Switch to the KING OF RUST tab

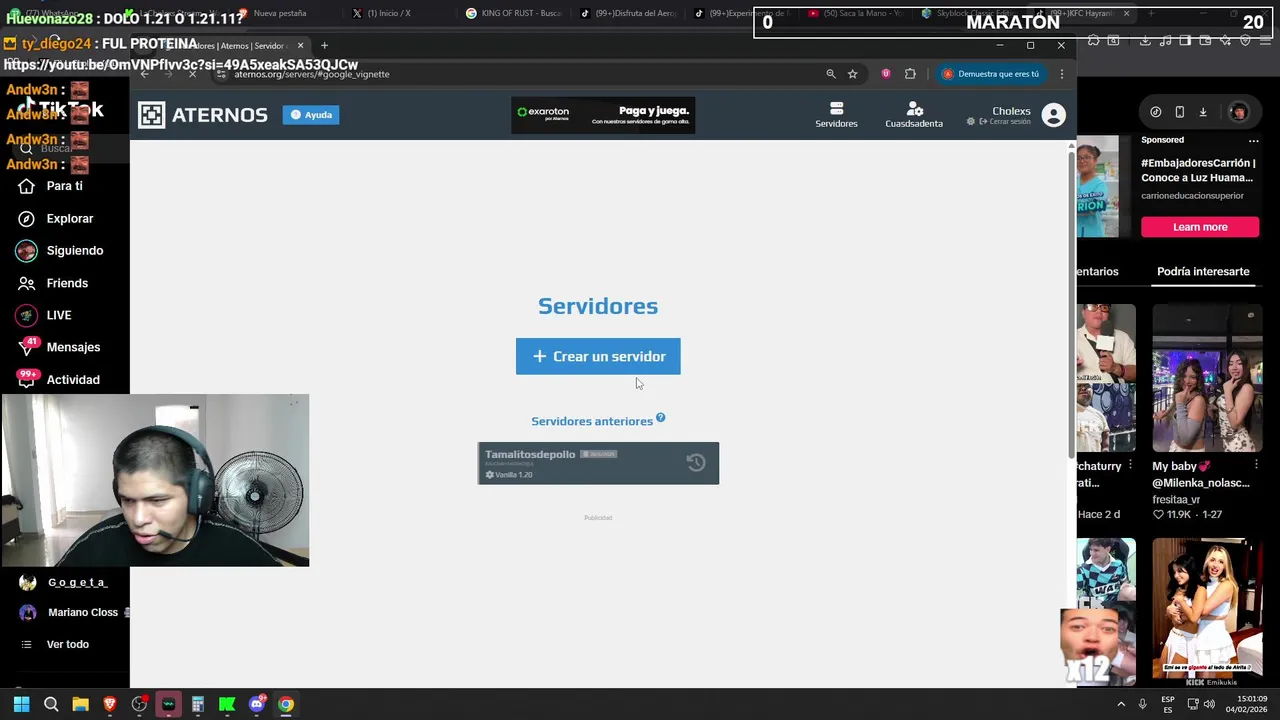pos(515,14)
